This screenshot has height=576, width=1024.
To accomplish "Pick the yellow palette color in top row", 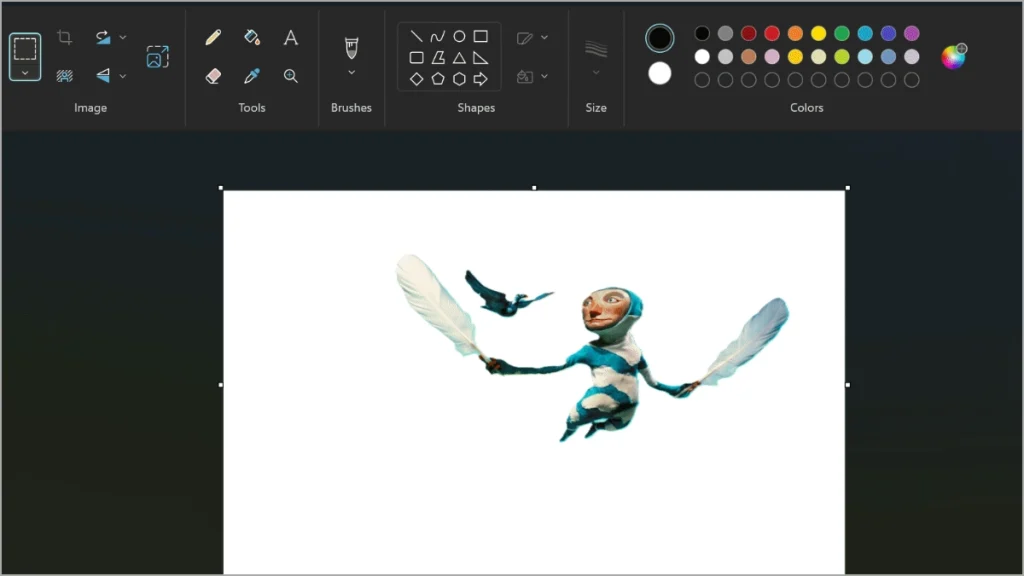I will tap(818, 33).
